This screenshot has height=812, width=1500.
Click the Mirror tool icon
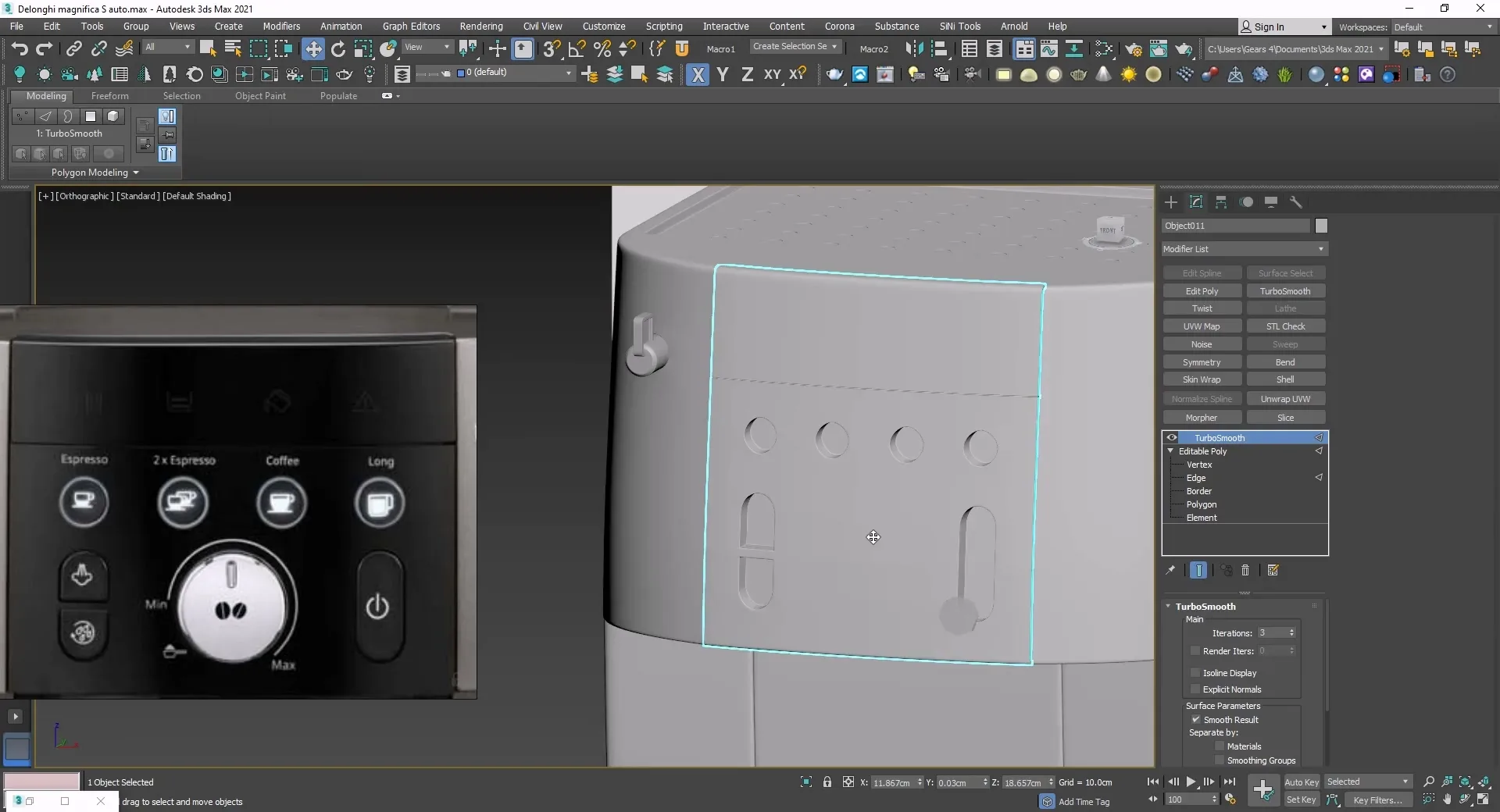(x=912, y=48)
